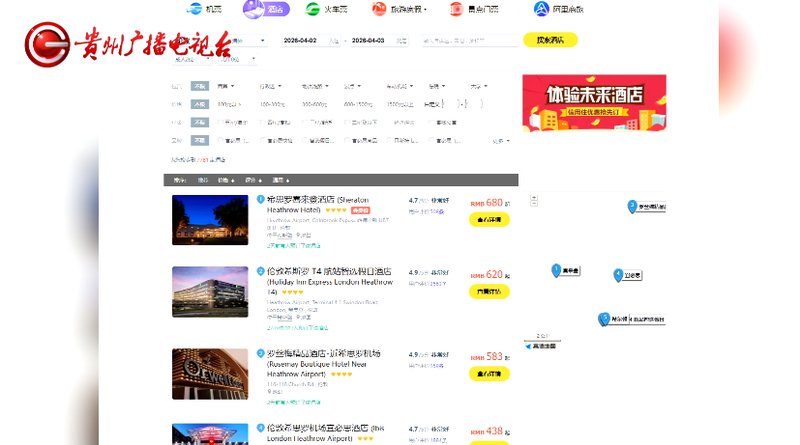Click number 3 badge beside Rosemary Boutique Hotel

point(260,353)
